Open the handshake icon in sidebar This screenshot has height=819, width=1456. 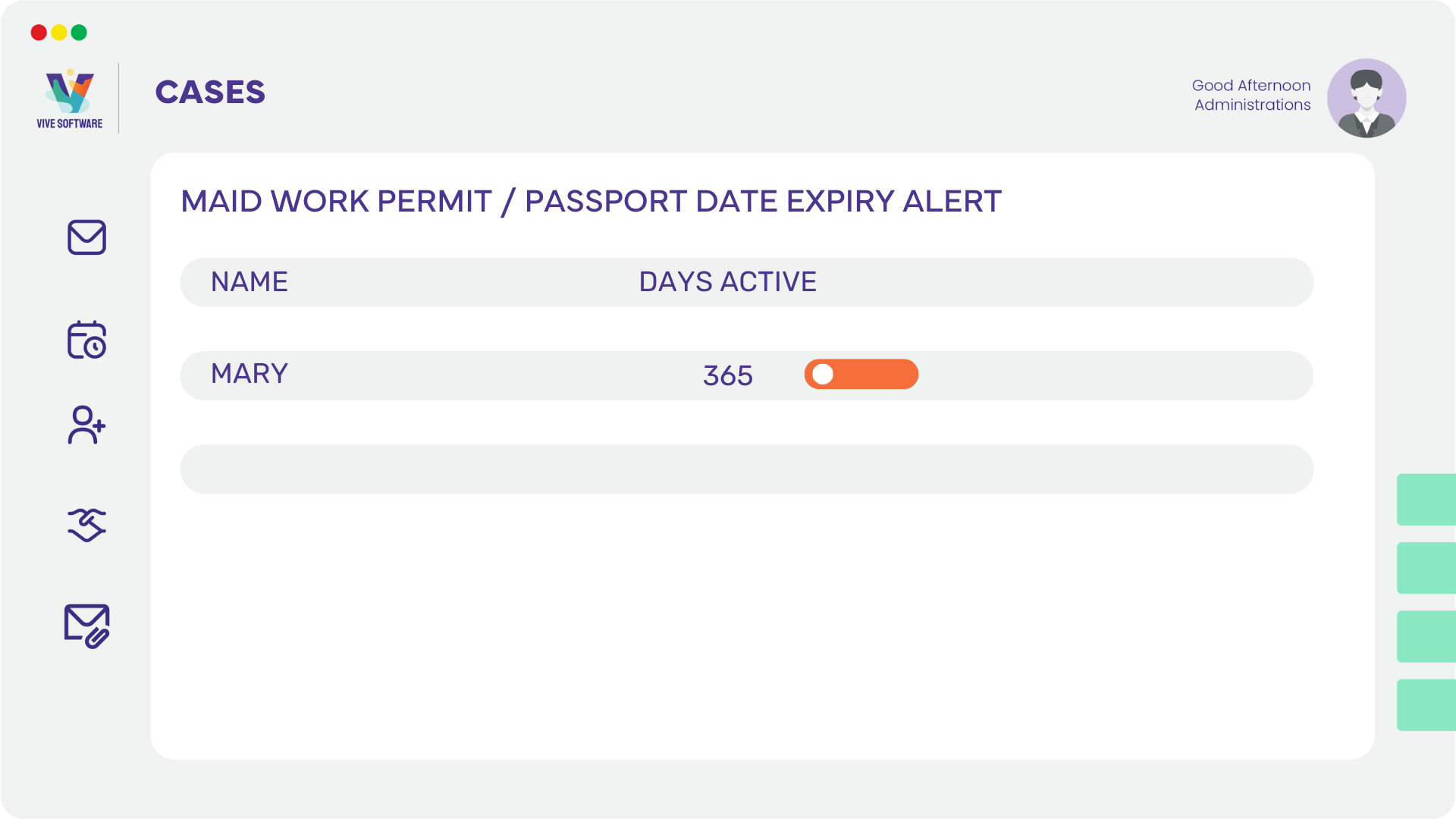coord(86,525)
